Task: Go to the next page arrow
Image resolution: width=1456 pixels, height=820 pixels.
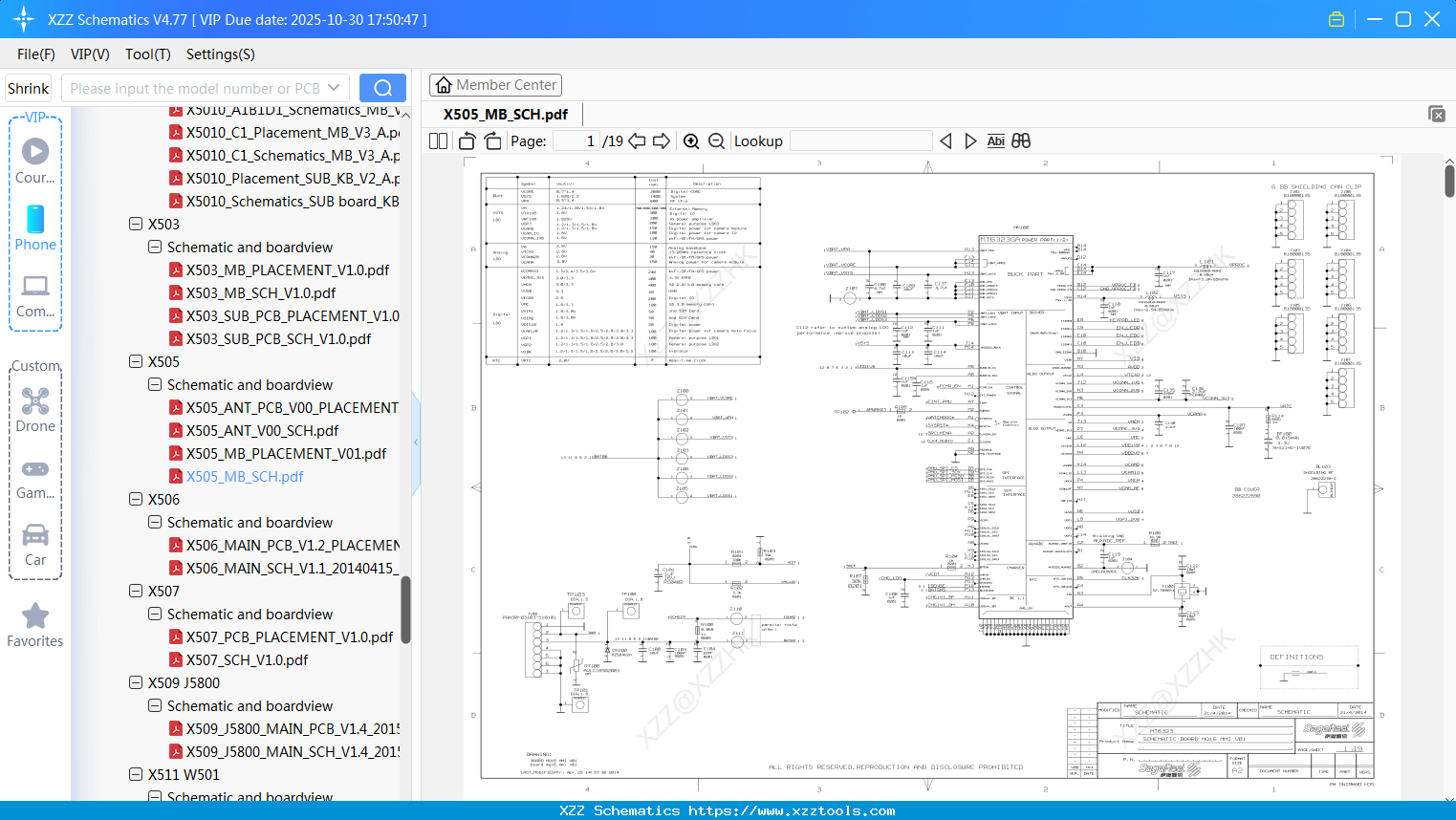Action: (x=662, y=141)
